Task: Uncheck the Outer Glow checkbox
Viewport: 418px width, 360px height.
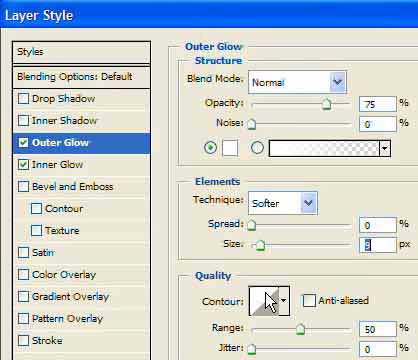Action: 23,143
